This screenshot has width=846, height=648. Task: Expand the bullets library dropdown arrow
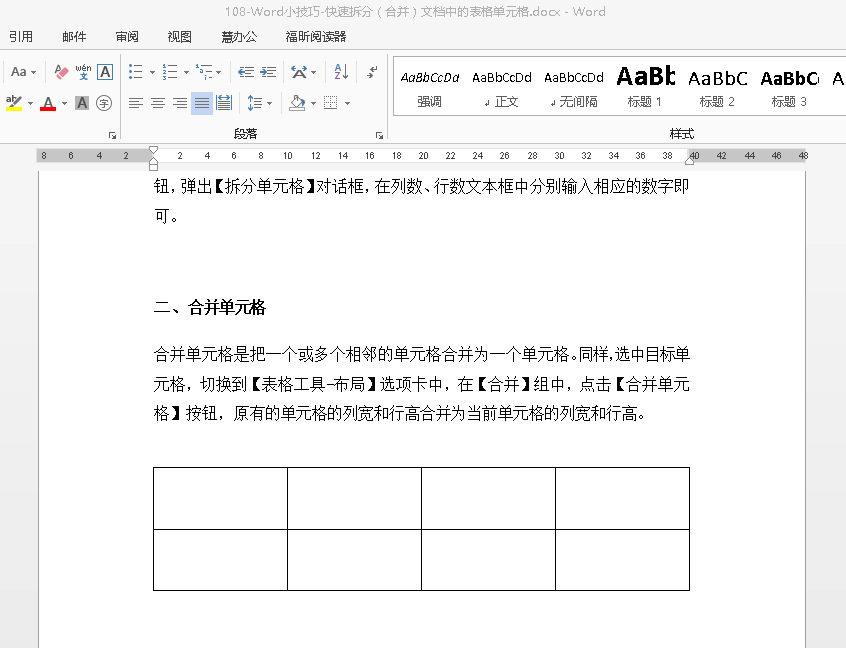pyautogui.click(x=152, y=72)
